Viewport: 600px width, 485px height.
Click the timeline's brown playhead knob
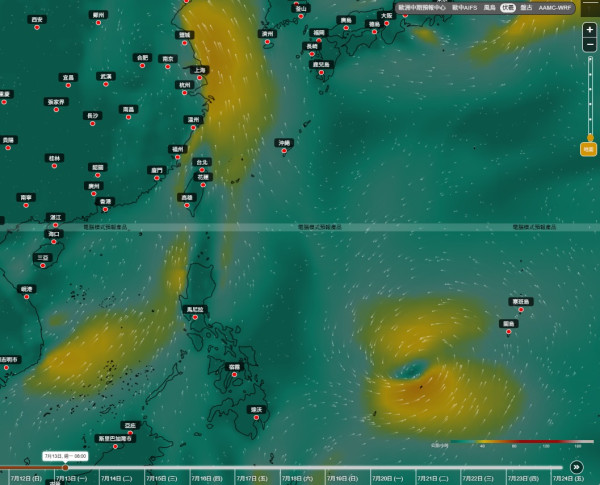pos(65,467)
